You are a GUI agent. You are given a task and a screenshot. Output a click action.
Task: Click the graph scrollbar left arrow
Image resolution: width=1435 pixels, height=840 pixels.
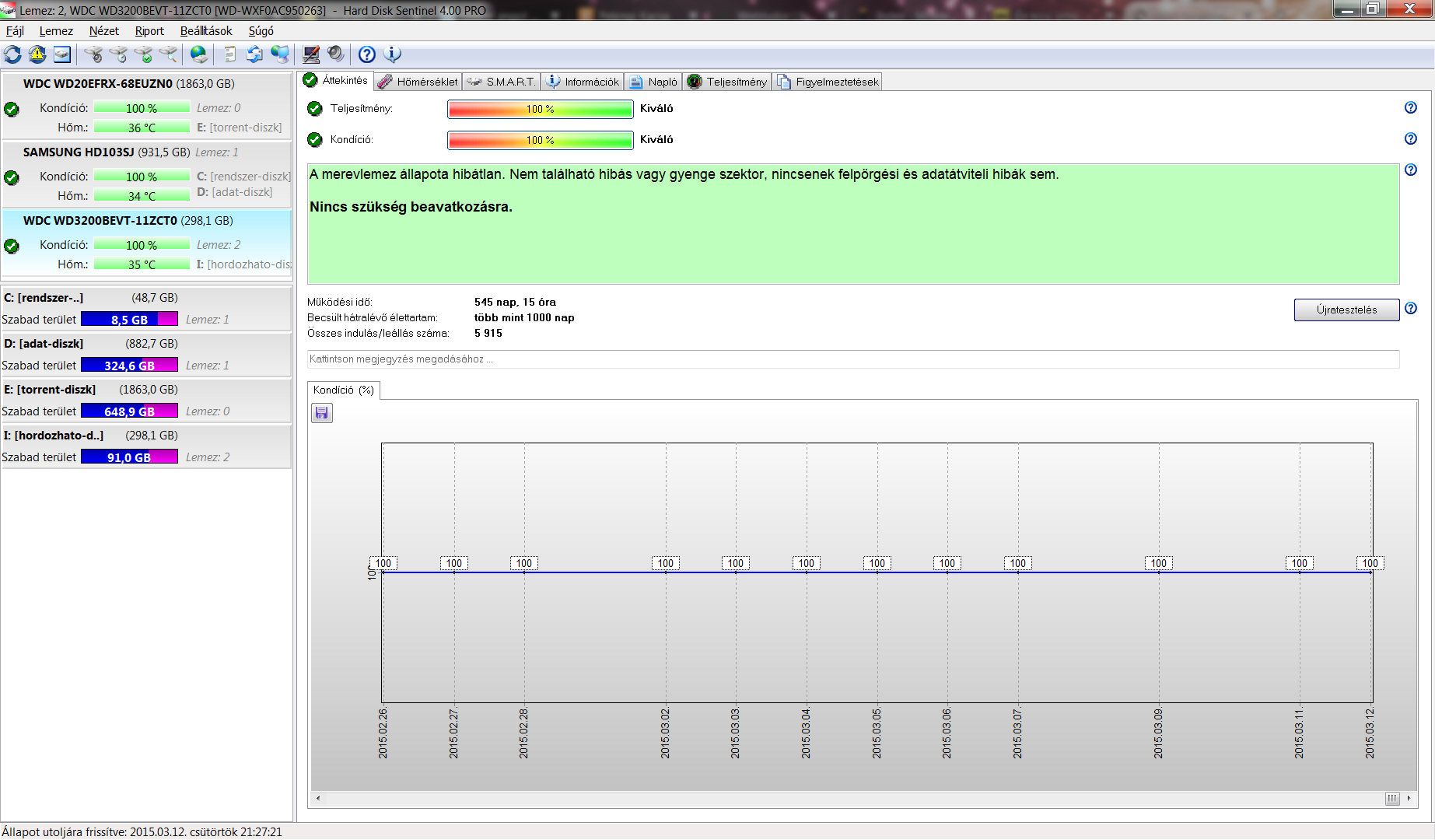click(x=318, y=799)
